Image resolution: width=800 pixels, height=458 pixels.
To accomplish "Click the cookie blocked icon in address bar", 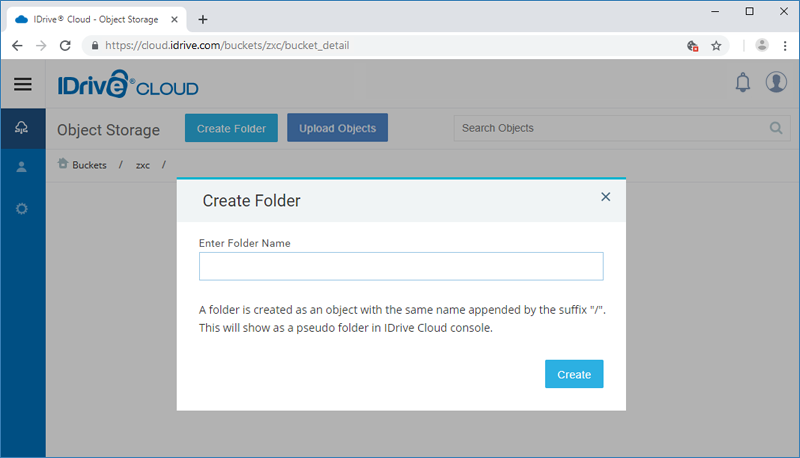I will point(692,46).
